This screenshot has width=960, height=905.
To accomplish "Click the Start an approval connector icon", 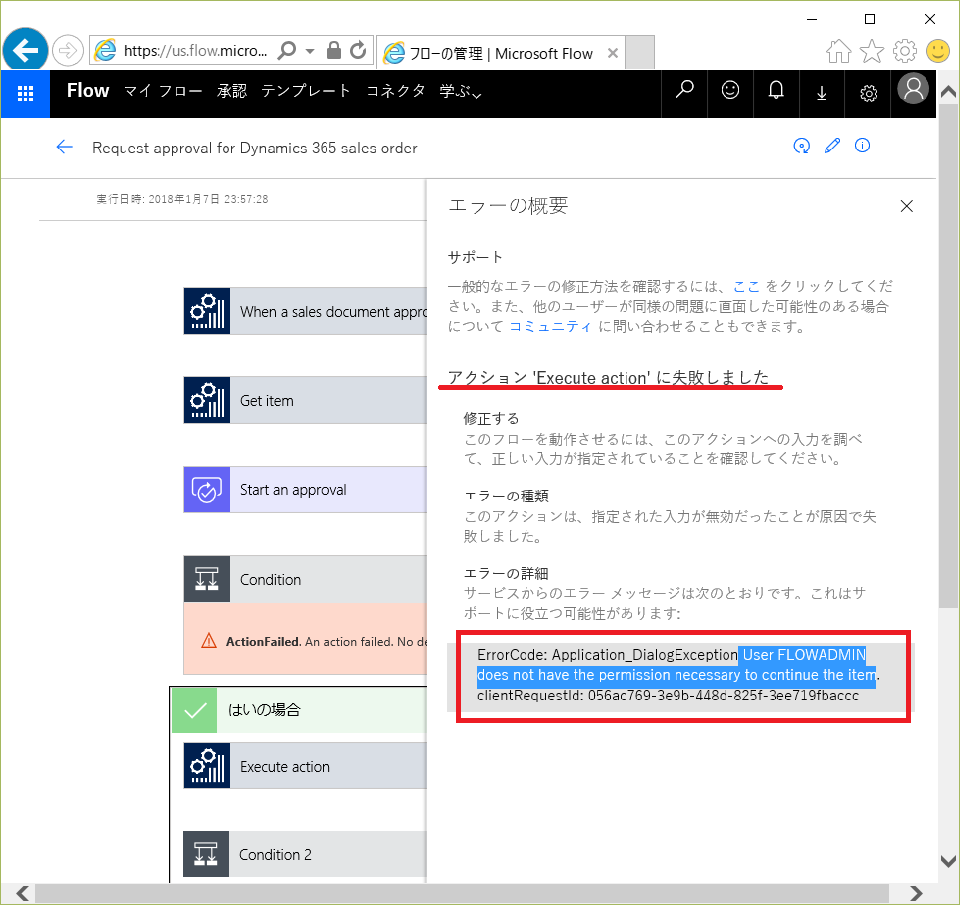I will pos(207,489).
